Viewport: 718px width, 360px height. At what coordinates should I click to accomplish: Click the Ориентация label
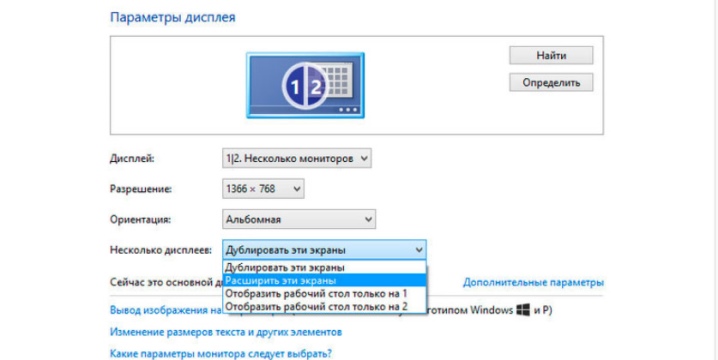(x=140, y=219)
